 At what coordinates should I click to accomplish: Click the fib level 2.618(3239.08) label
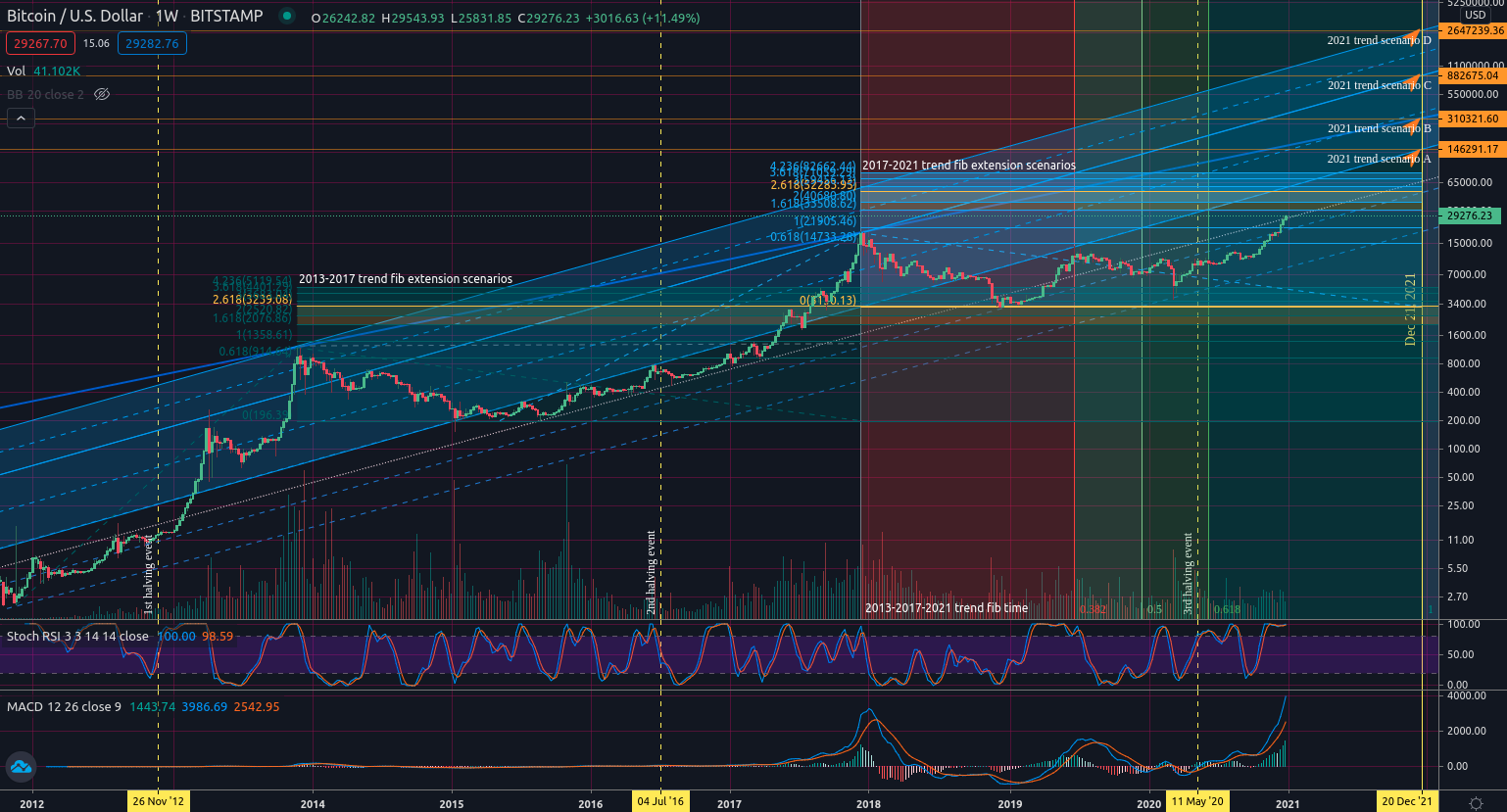(253, 300)
